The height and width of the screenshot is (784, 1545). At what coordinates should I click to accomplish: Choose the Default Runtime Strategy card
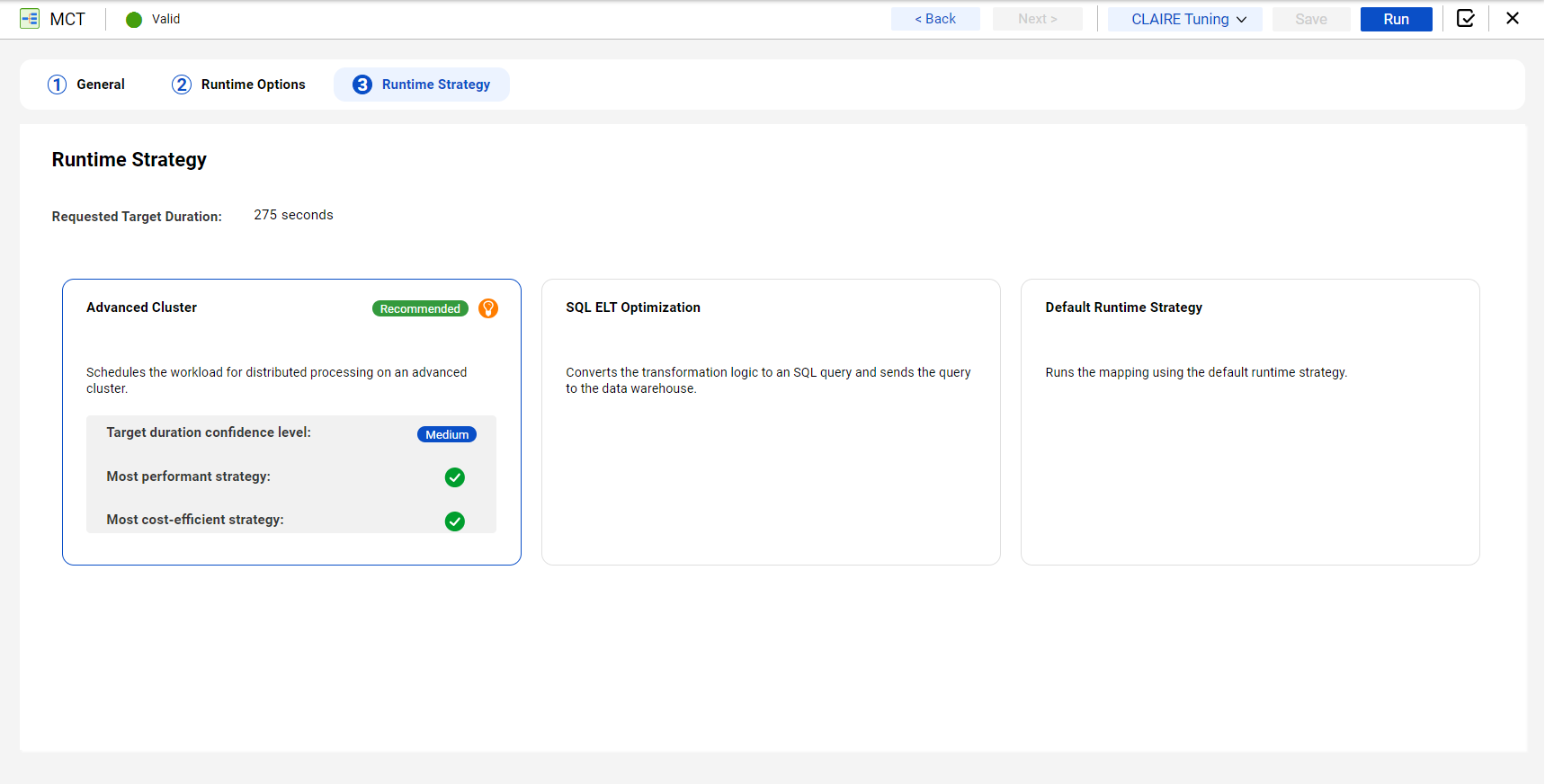pyautogui.click(x=1250, y=422)
